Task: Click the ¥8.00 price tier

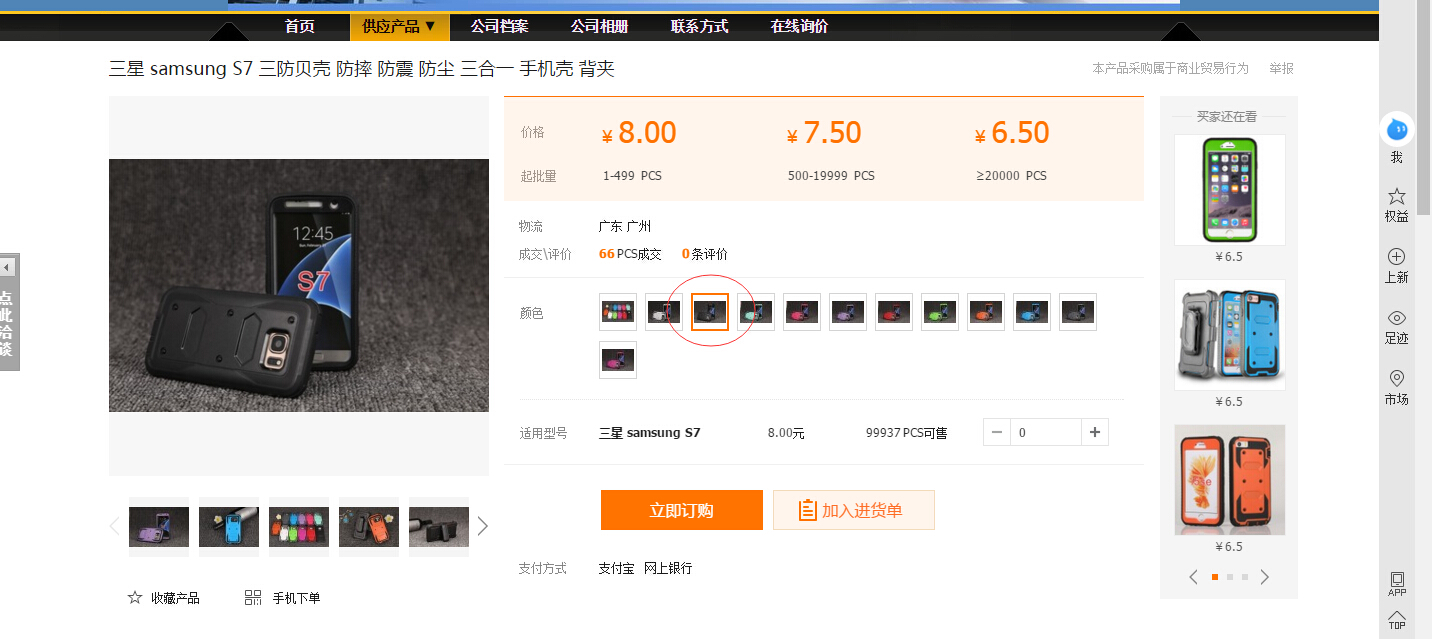Action: (x=639, y=133)
